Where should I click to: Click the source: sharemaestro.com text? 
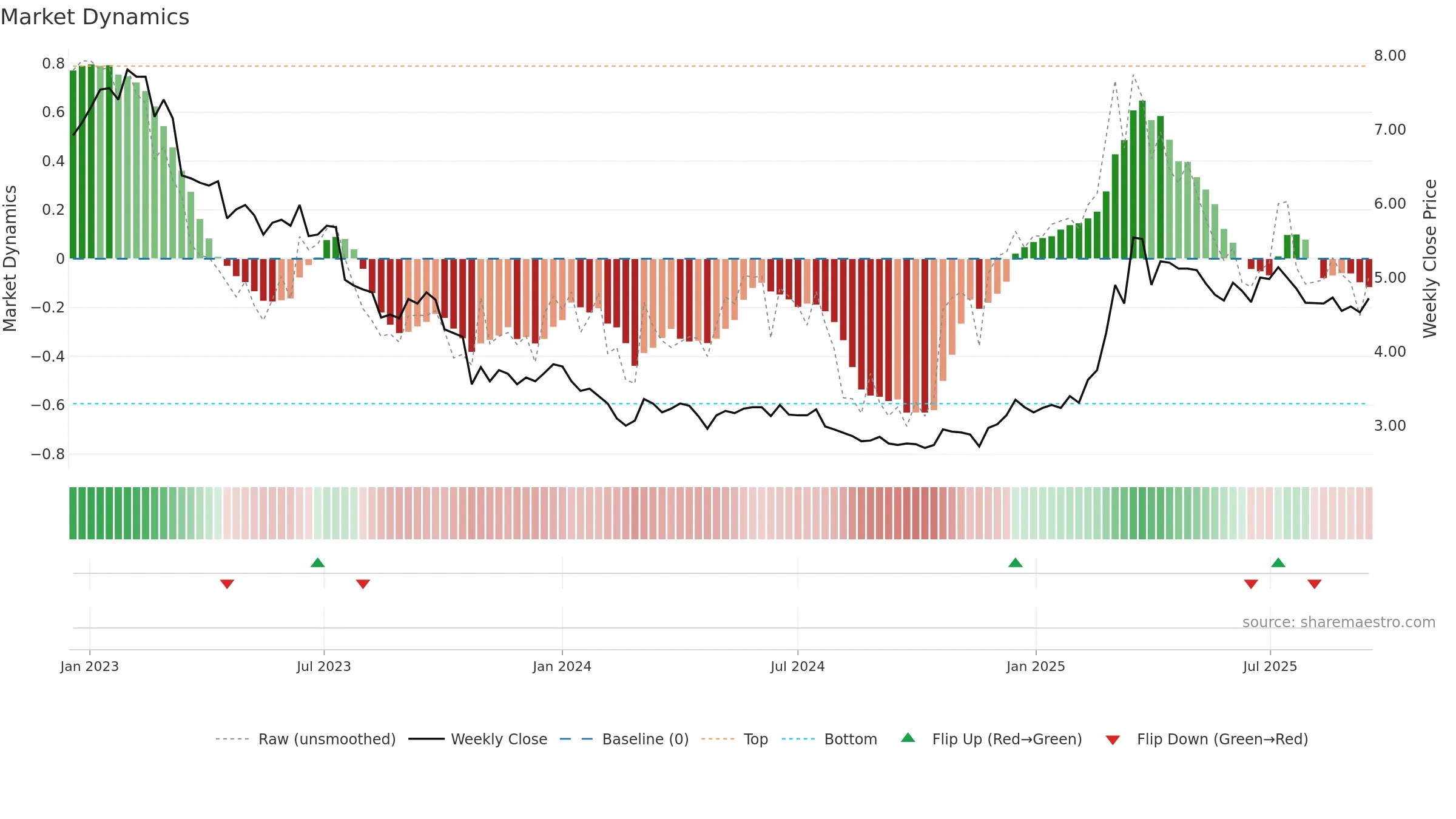pyautogui.click(x=1339, y=622)
